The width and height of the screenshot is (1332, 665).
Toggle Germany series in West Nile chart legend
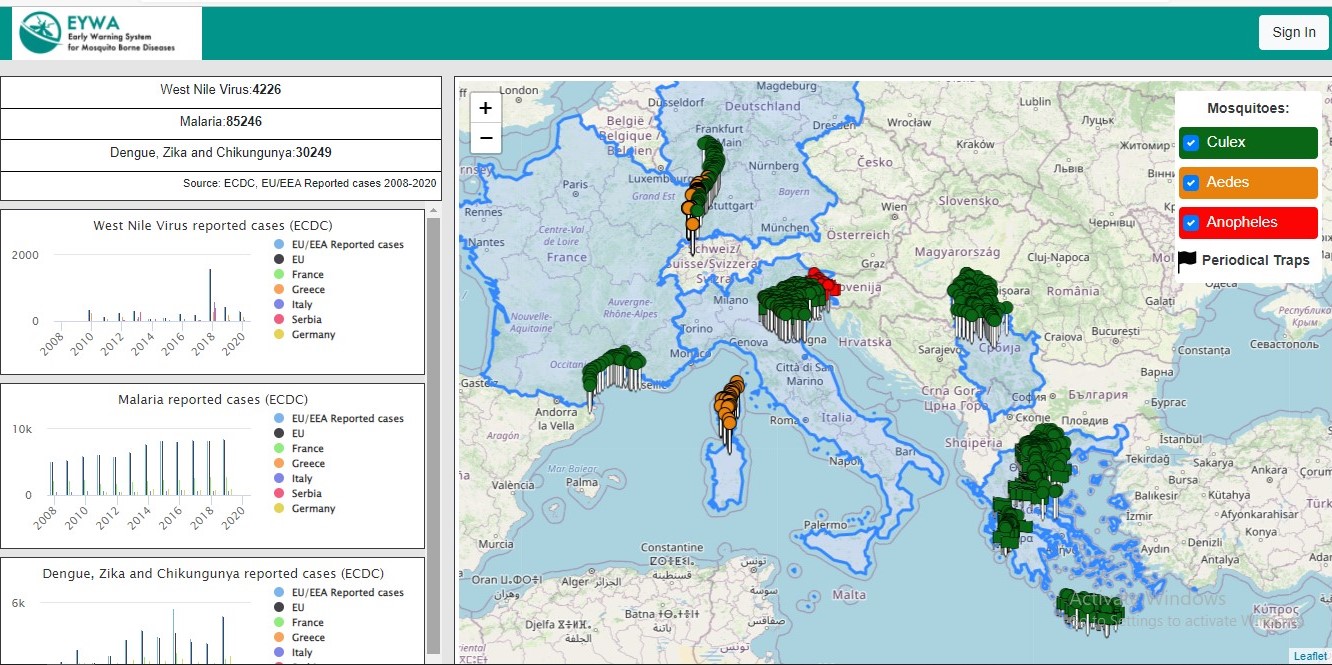[x=305, y=334]
